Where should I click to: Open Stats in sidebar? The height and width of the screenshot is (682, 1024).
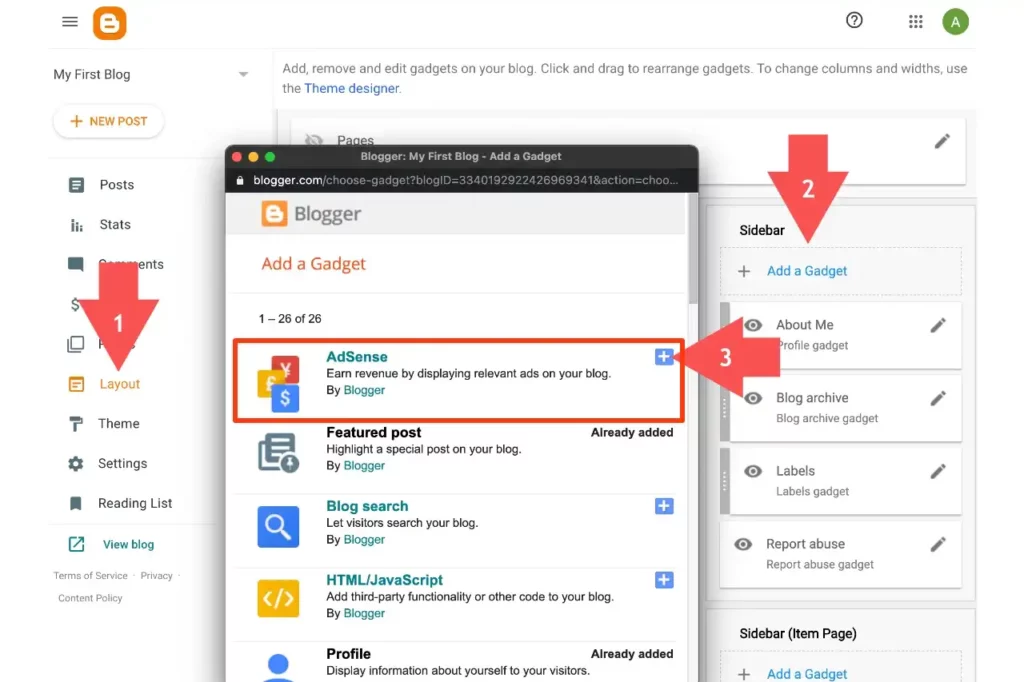(115, 225)
